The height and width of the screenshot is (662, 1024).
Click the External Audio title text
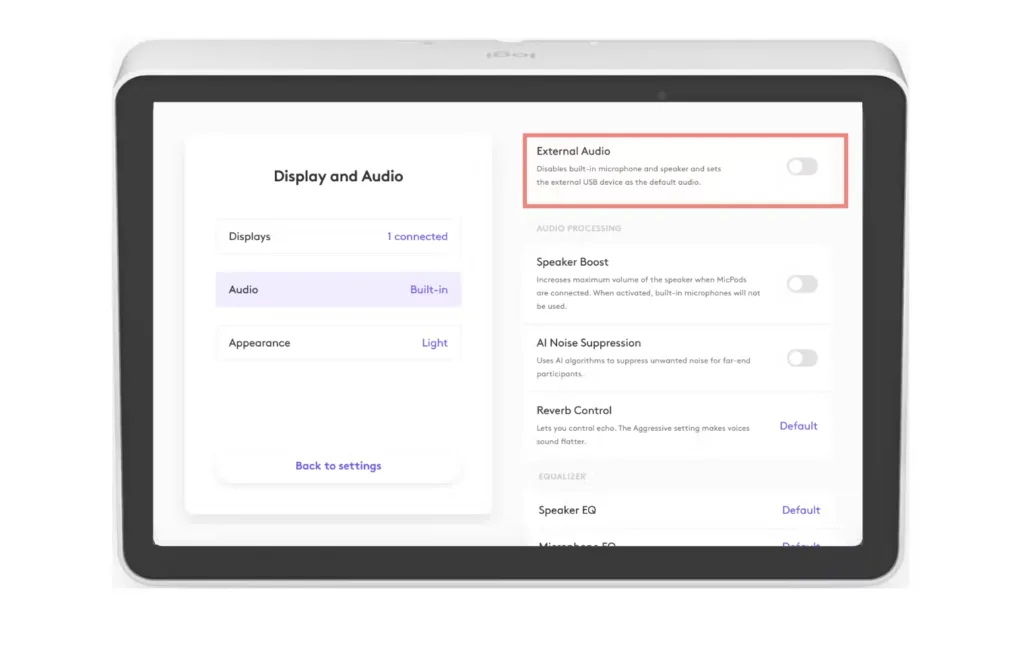[x=573, y=152]
